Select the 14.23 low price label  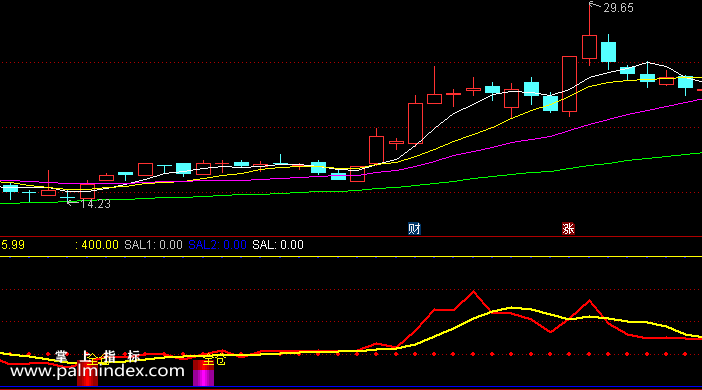[95, 204]
